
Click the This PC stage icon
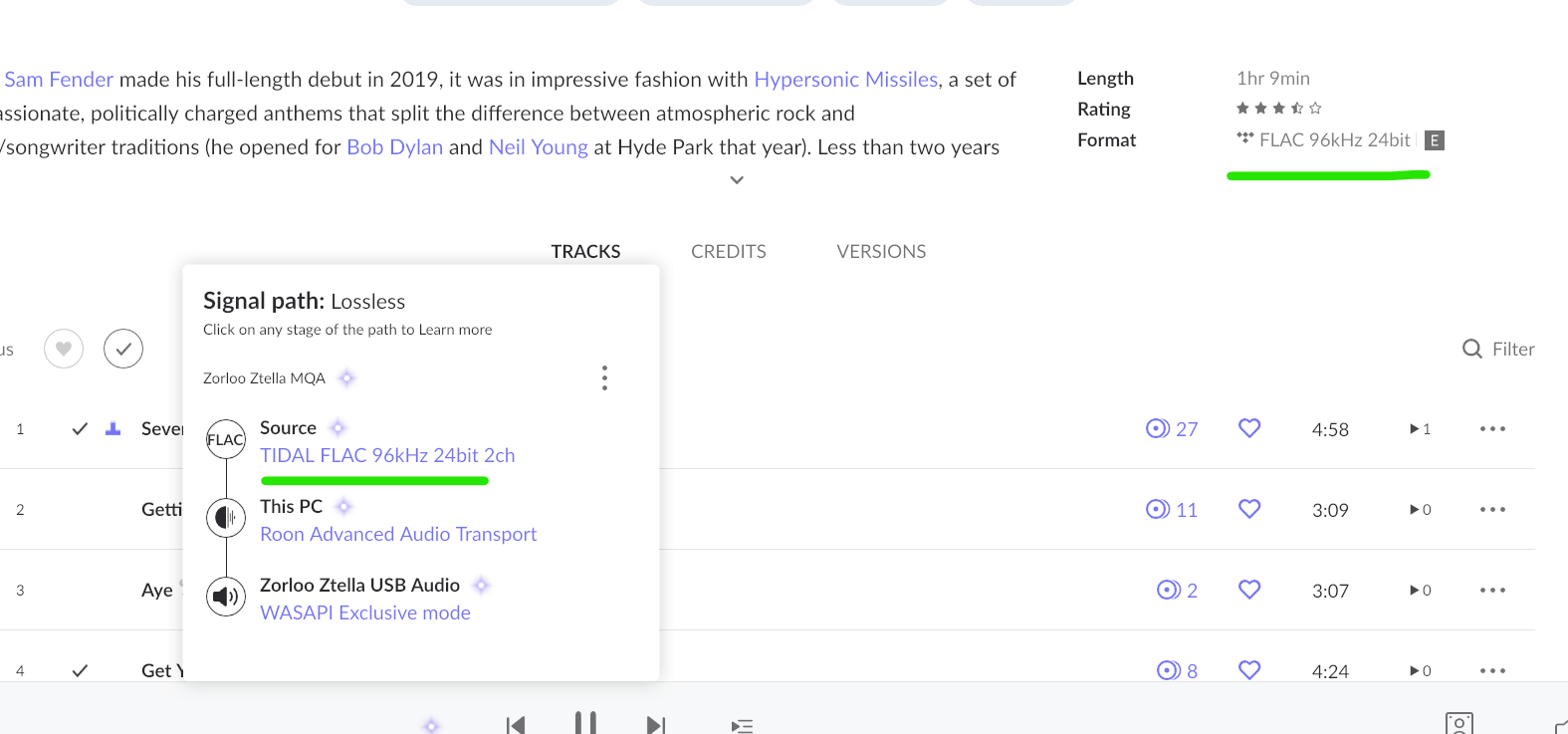(226, 518)
